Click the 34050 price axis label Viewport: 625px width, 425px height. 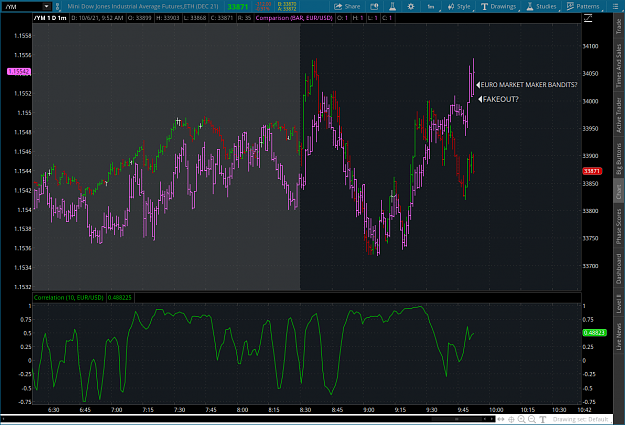pyautogui.click(x=590, y=74)
